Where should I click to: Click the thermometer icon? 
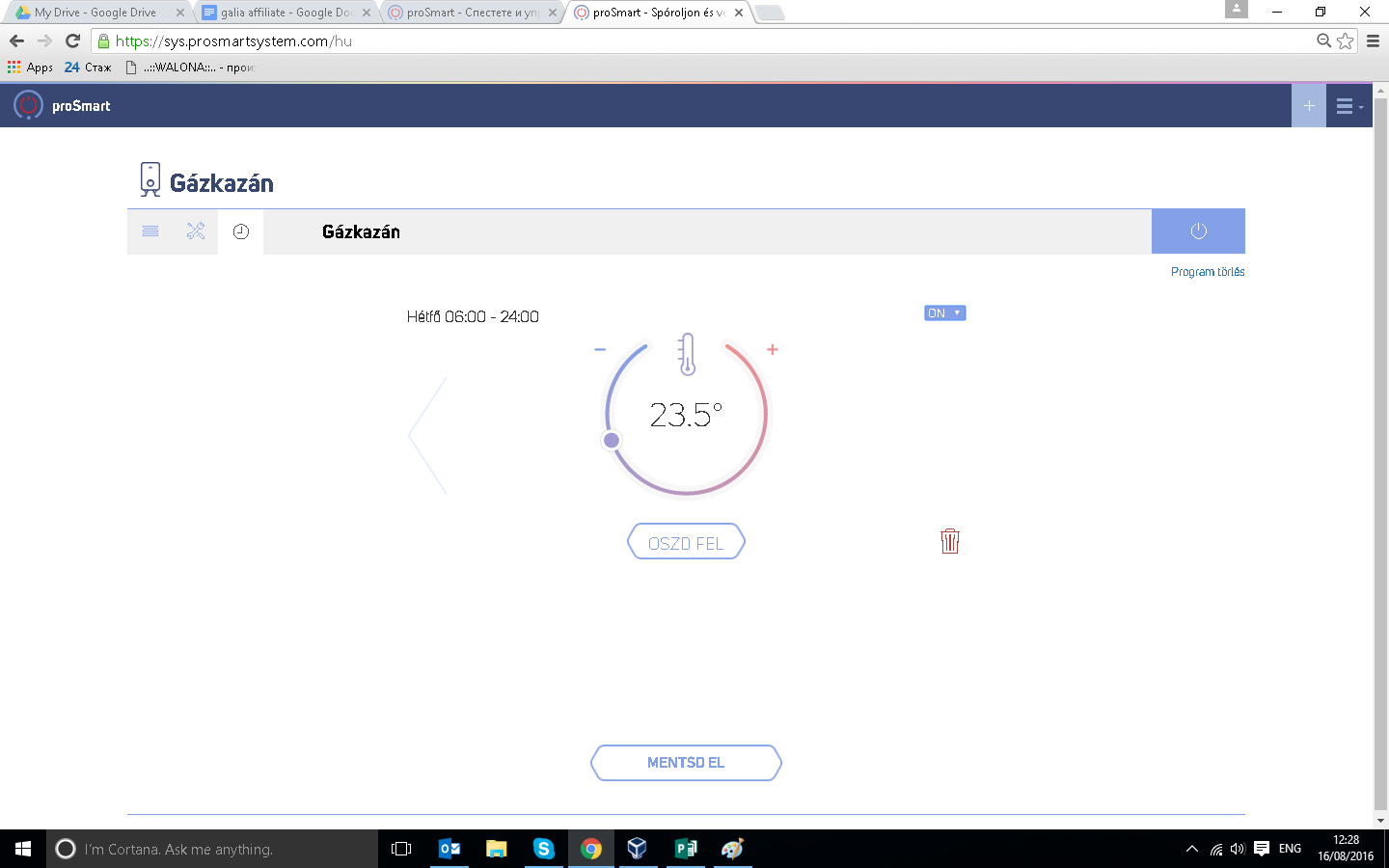(x=687, y=354)
